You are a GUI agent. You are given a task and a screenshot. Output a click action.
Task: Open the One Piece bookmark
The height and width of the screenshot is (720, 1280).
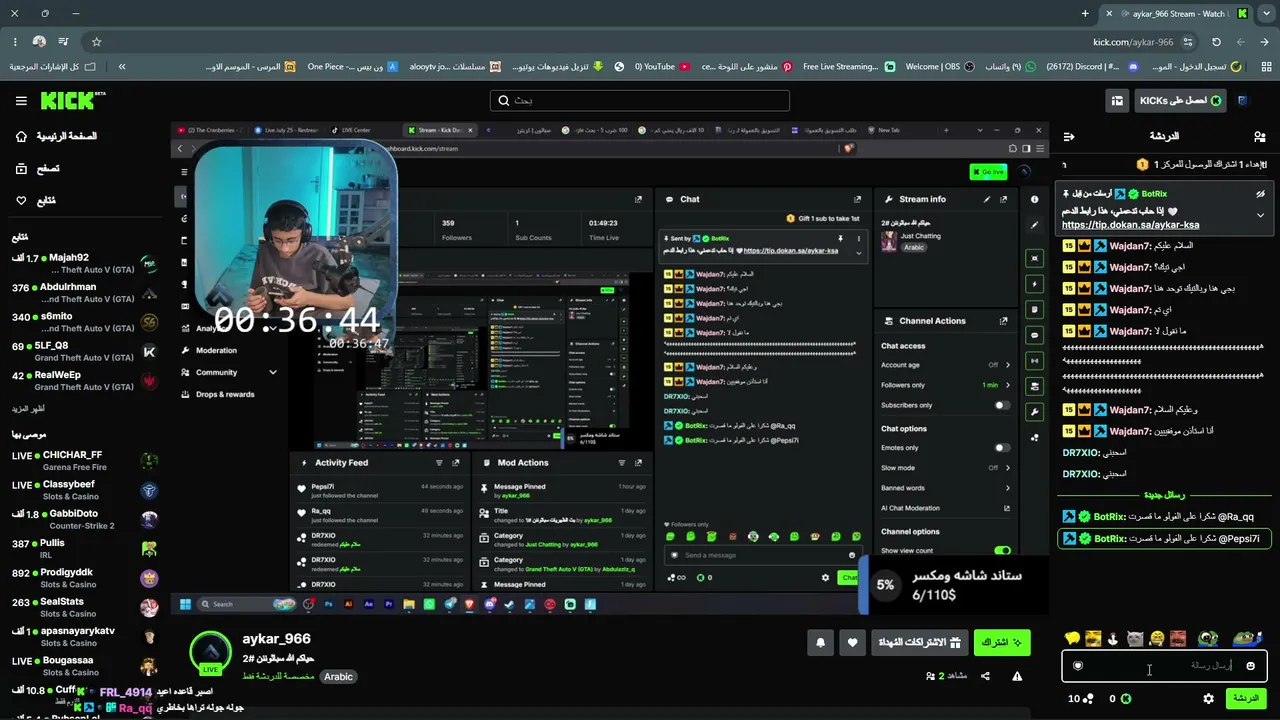[353, 67]
